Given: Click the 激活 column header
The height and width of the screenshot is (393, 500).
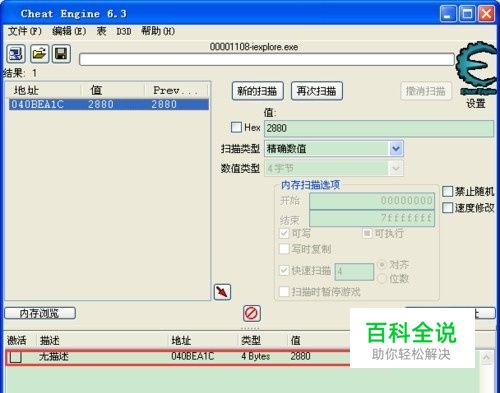Looking at the screenshot, I should pyautogui.click(x=17, y=341).
